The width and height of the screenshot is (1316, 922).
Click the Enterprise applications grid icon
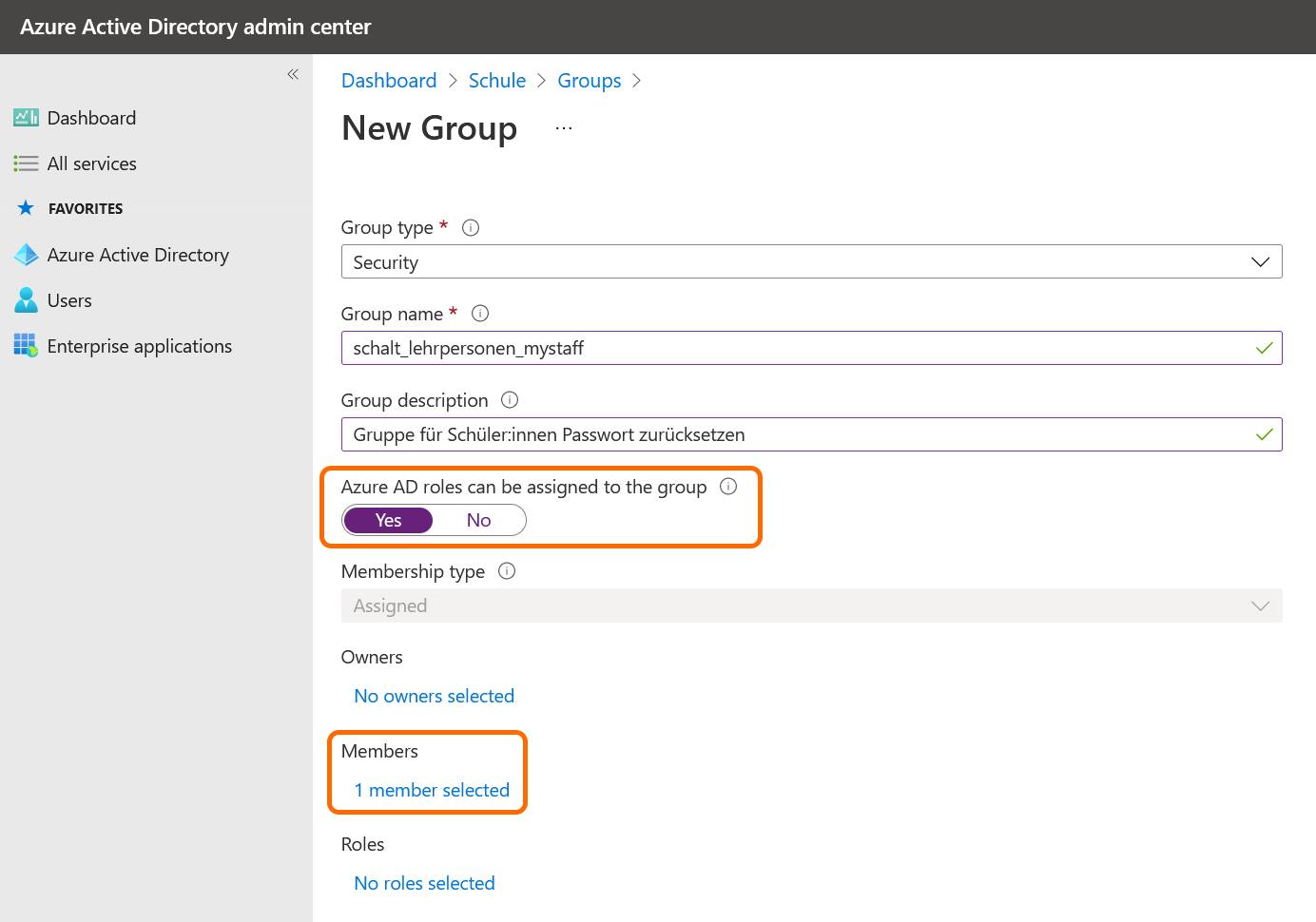[x=26, y=346]
